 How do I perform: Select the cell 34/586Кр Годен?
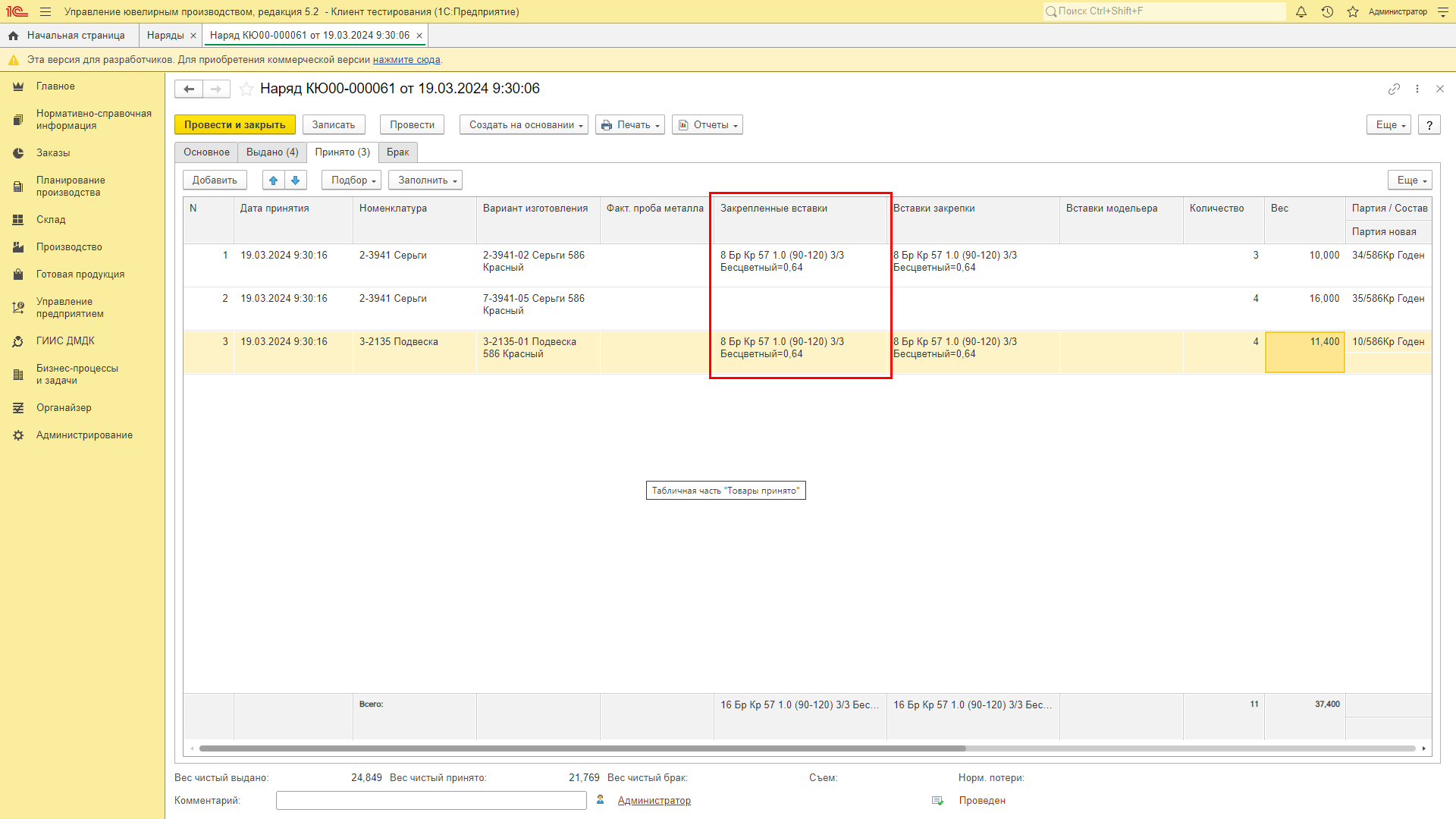pyautogui.click(x=1388, y=256)
